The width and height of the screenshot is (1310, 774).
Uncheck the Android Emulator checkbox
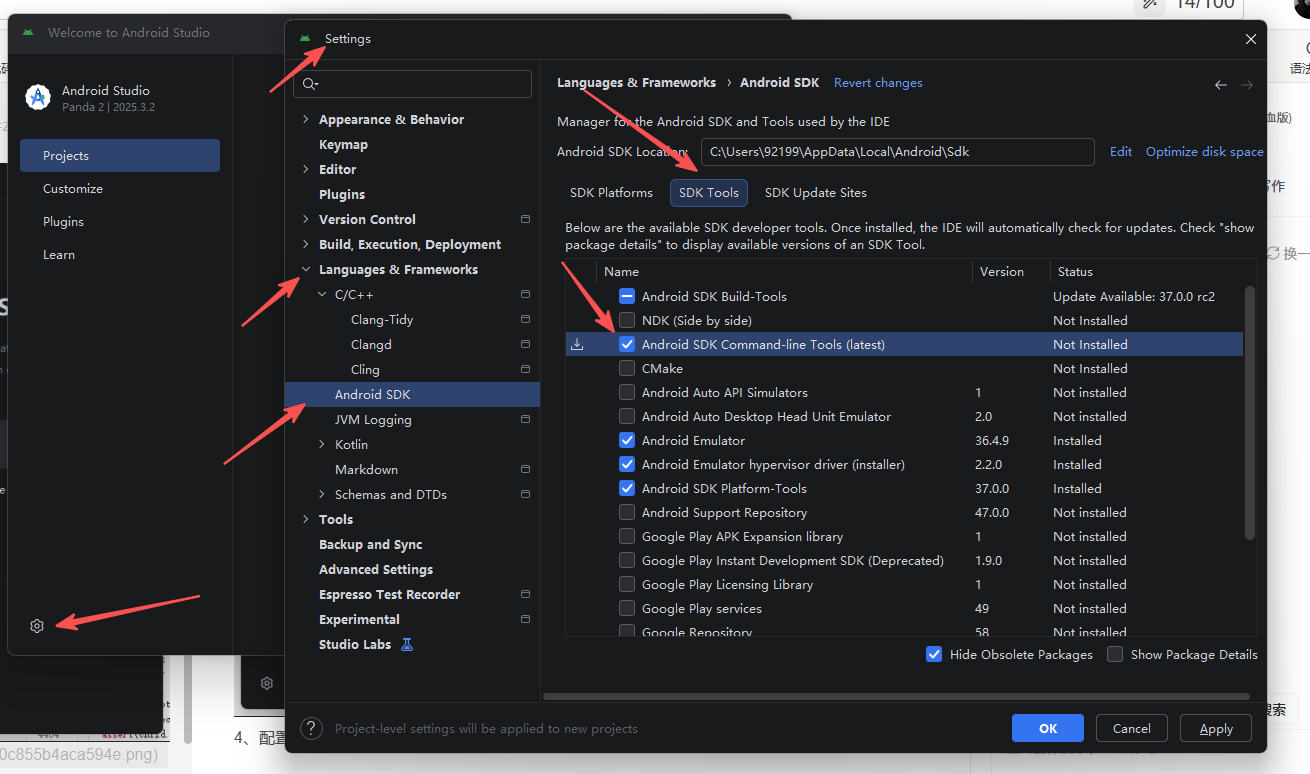click(x=627, y=441)
